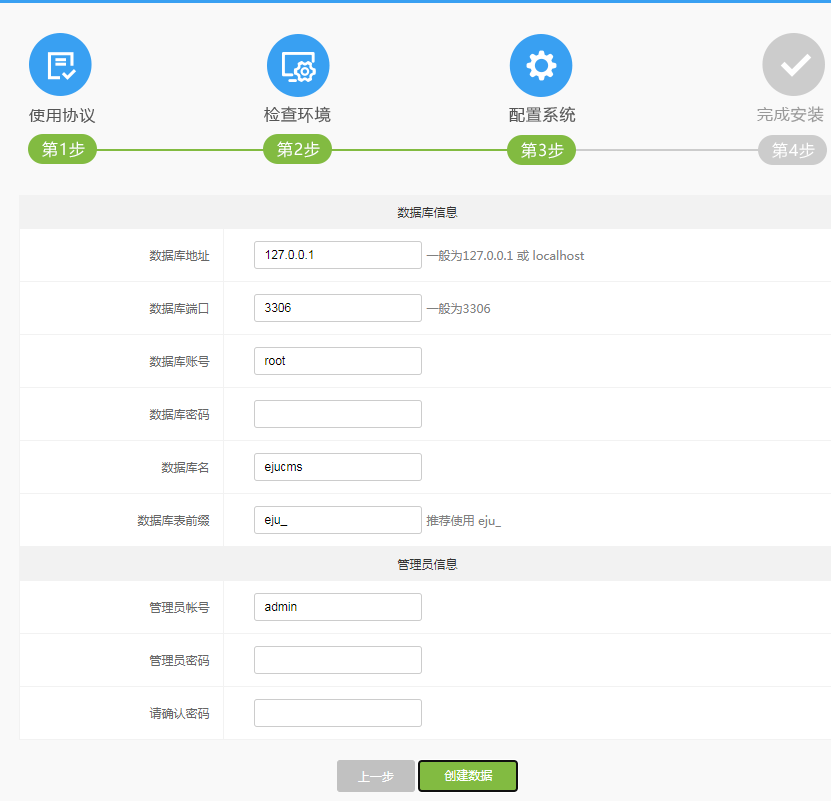Select the 第4步 step badge
Viewport: 831px width, 801px height.
pos(792,150)
